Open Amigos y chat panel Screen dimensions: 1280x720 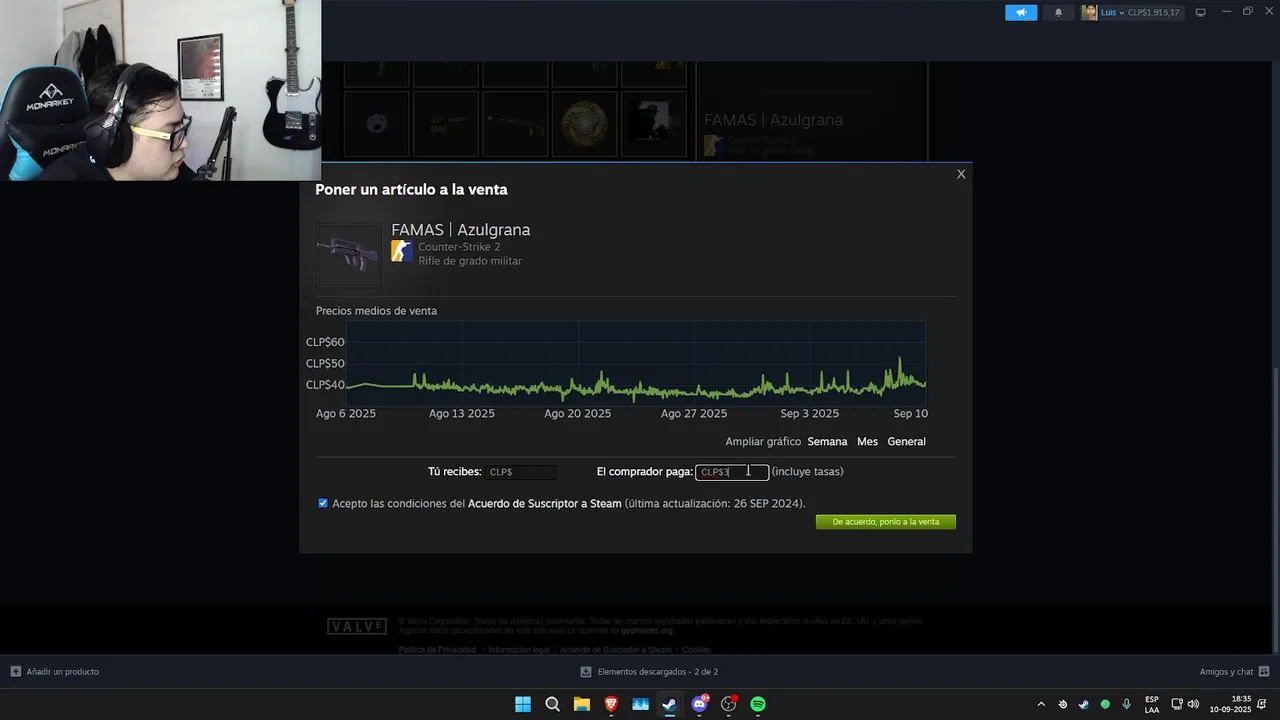point(1234,671)
